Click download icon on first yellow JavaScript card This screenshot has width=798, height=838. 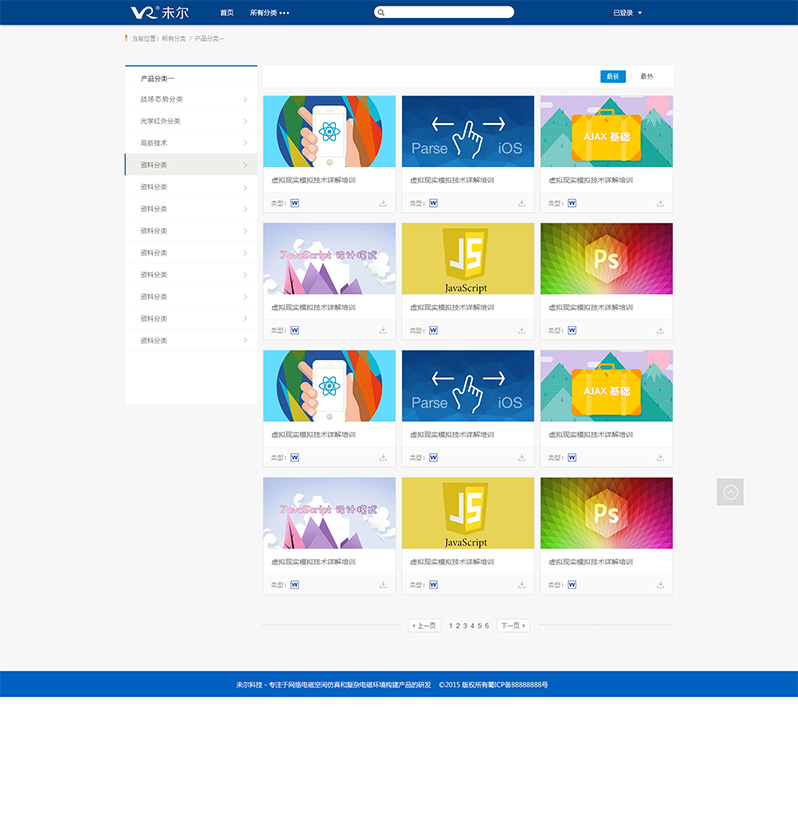[x=521, y=330]
